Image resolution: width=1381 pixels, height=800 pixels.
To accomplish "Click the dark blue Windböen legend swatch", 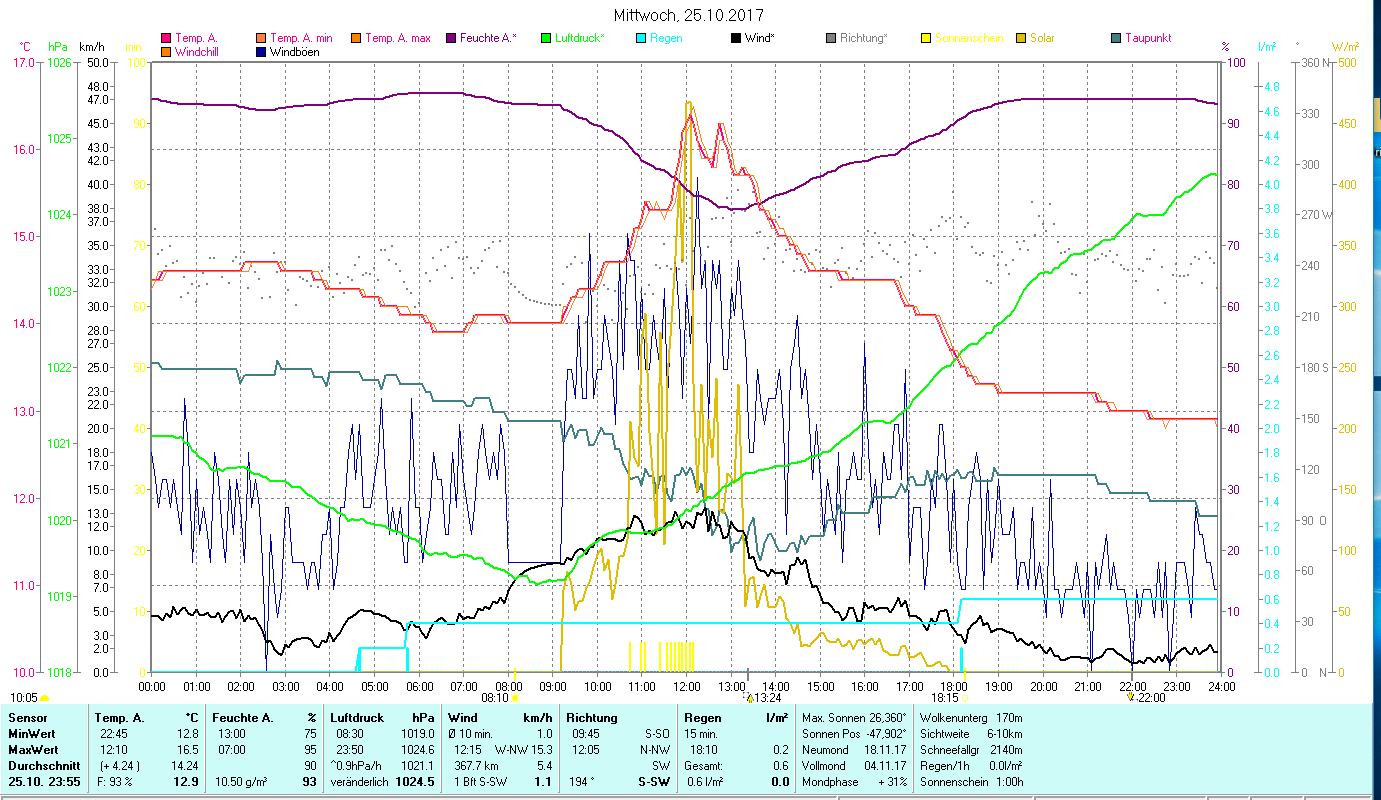I will tap(262, 52).
